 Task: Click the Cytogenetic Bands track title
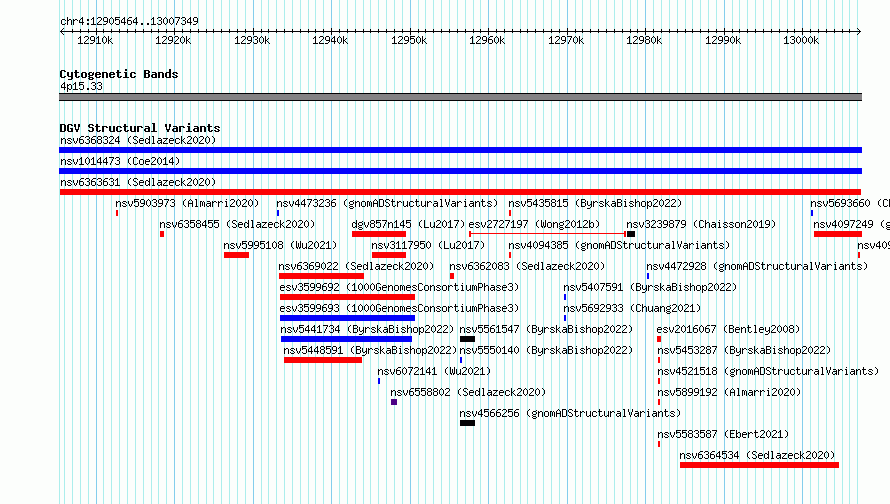coord(119,74)
